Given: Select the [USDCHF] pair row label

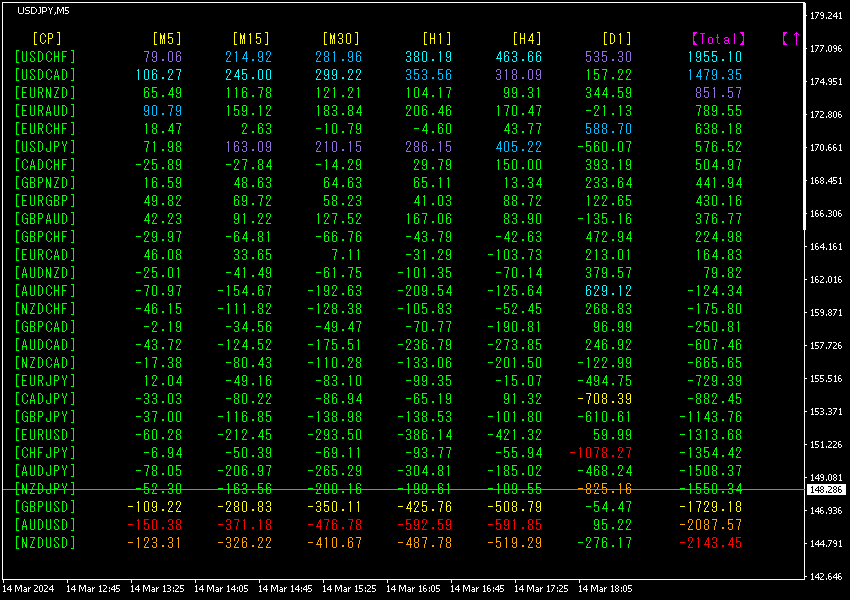Looking at the screenshot, I should [x=45, y=57].
